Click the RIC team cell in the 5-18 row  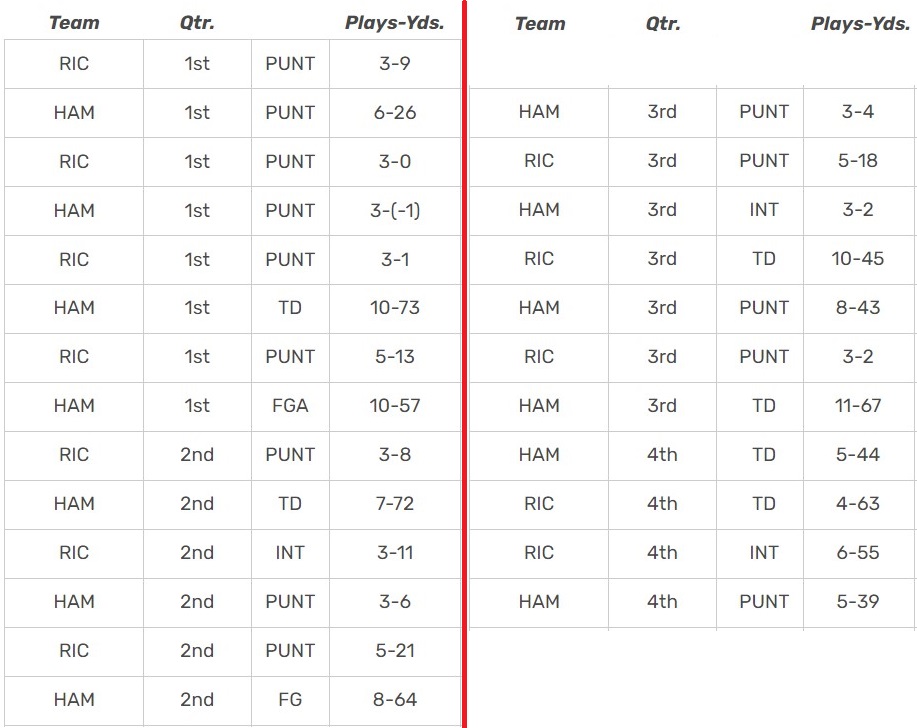coord(539,161)
